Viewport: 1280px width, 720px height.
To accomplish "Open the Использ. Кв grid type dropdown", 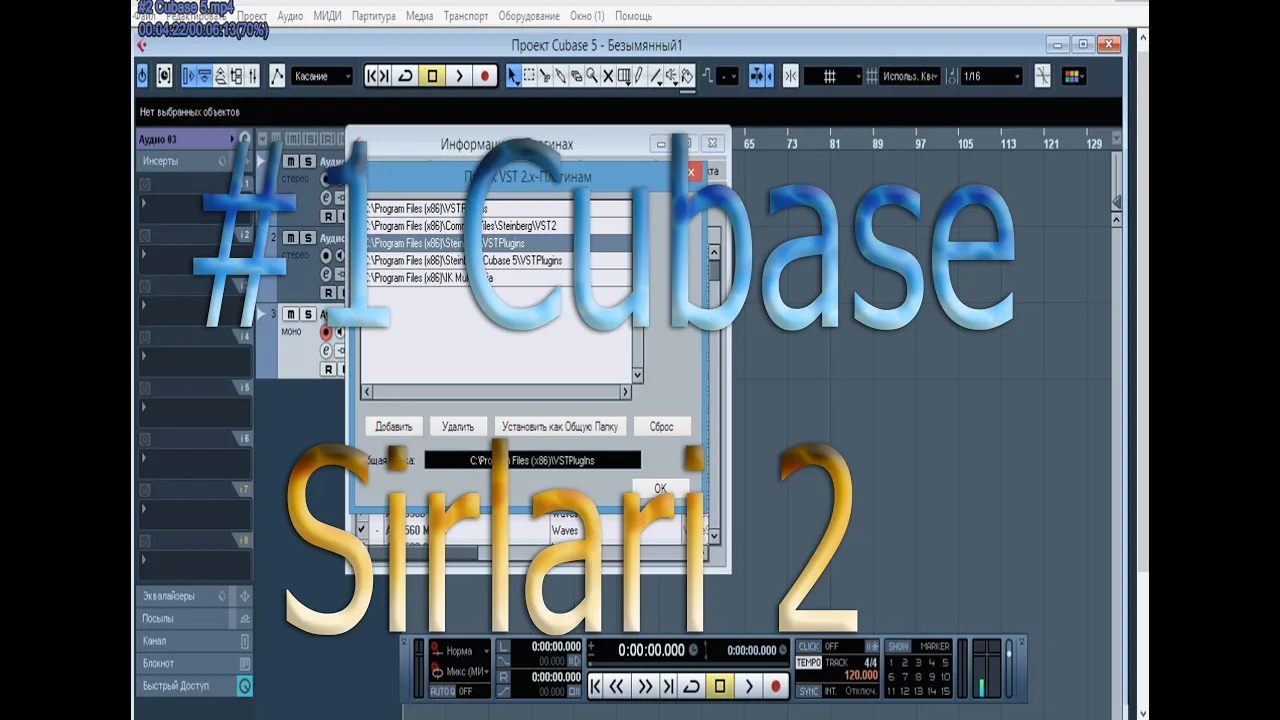I will pyautogui.click(x=909, y=76).
